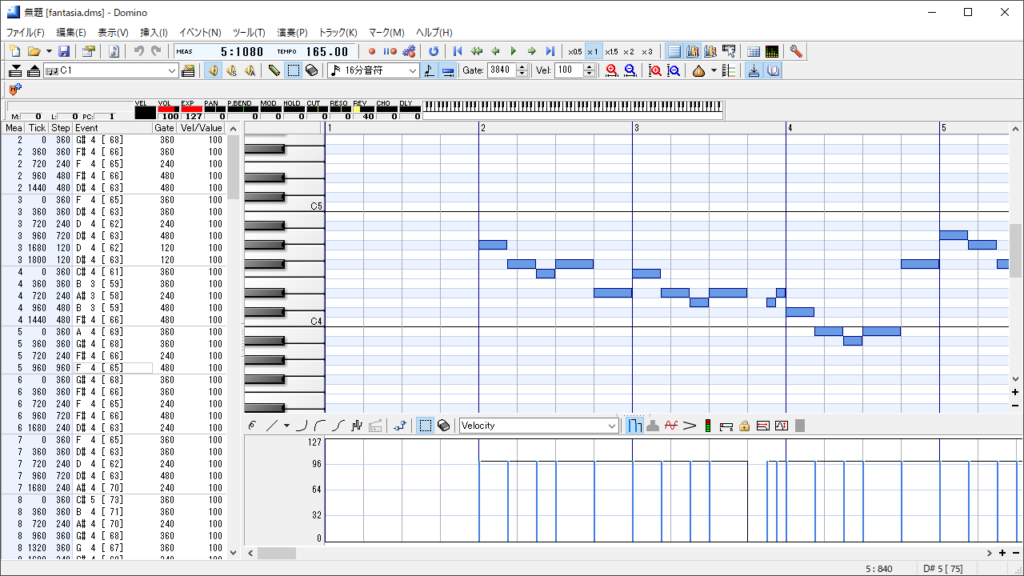Open settings with the wrench icon
This screenshot has height=576, width=1024.
point(795,52)
